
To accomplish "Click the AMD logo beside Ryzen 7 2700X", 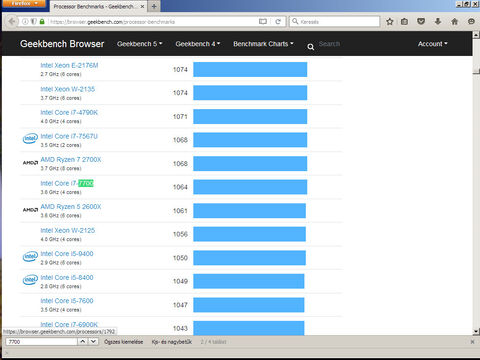I will (30, 163).
